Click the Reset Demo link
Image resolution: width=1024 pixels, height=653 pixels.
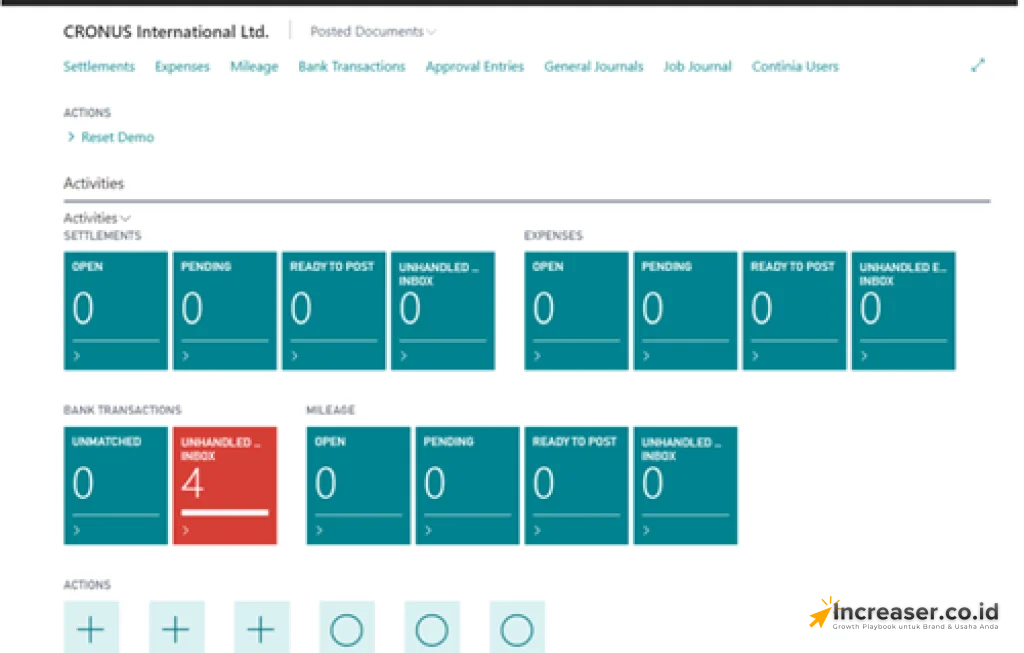[117, 137]
